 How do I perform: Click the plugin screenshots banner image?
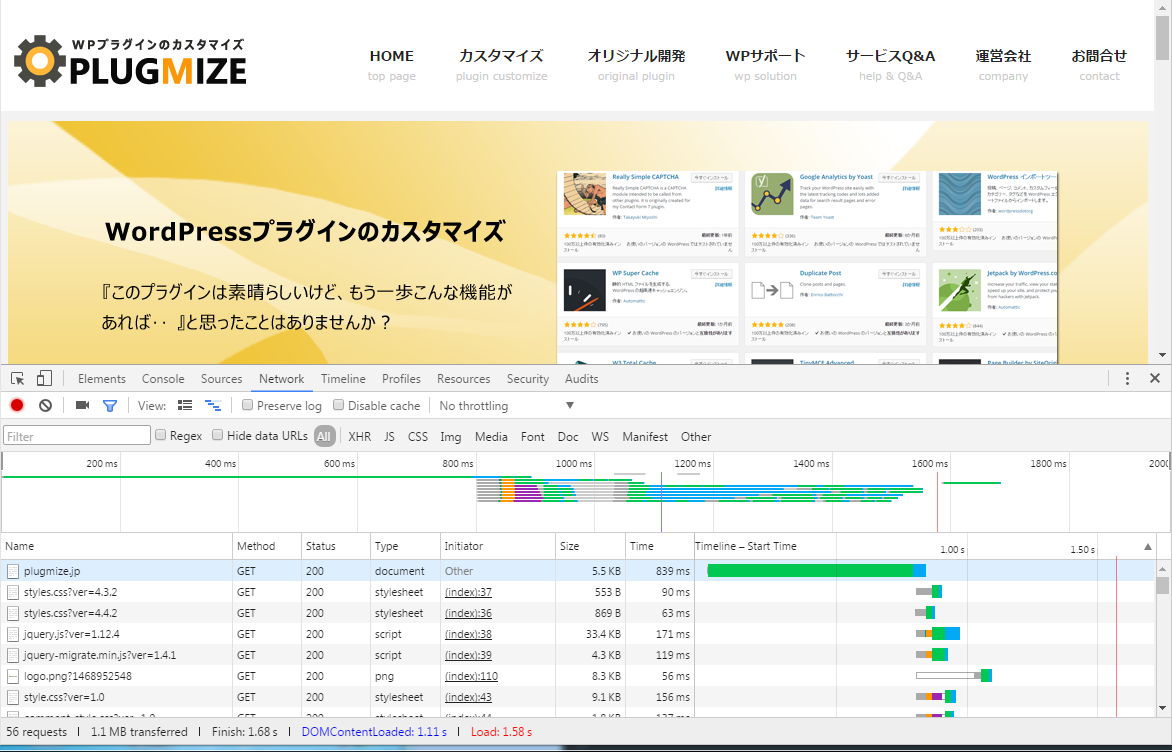click(x=807, y=268)
